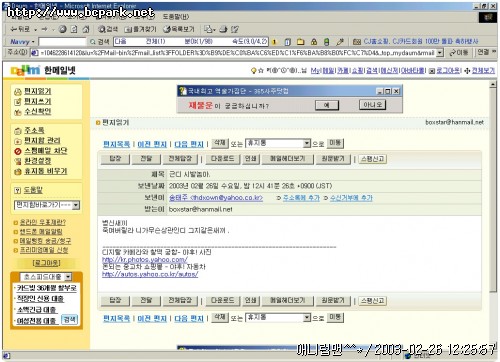Open the upper 이전 편지 link

click(152, 144)
